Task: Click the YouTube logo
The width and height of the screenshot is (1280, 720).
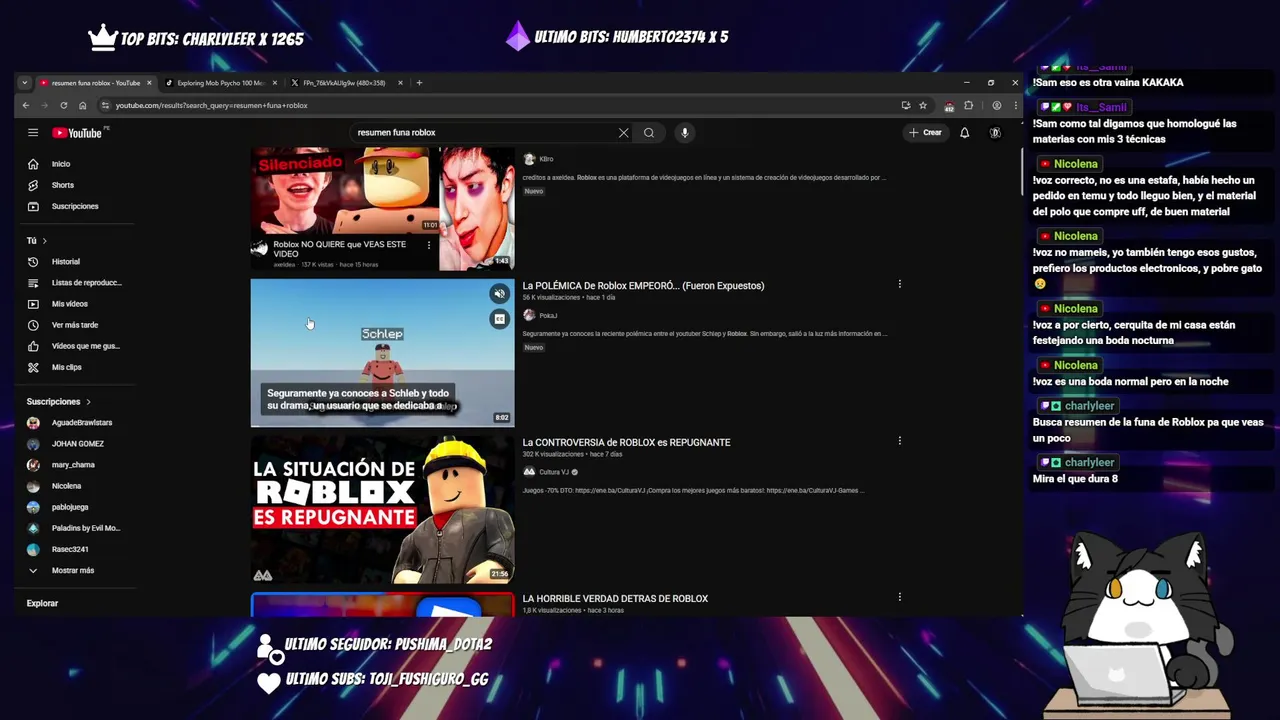Action: (79, 132)
